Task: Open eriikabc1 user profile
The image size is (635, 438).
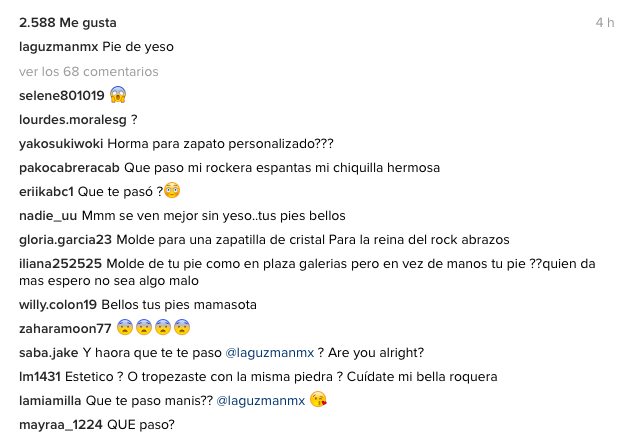Action: coord(46,192)
